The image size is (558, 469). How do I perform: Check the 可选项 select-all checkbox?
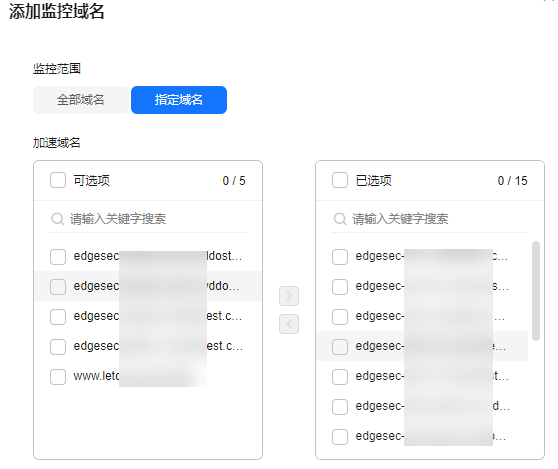pyautogui.click(x=58, y=180)
